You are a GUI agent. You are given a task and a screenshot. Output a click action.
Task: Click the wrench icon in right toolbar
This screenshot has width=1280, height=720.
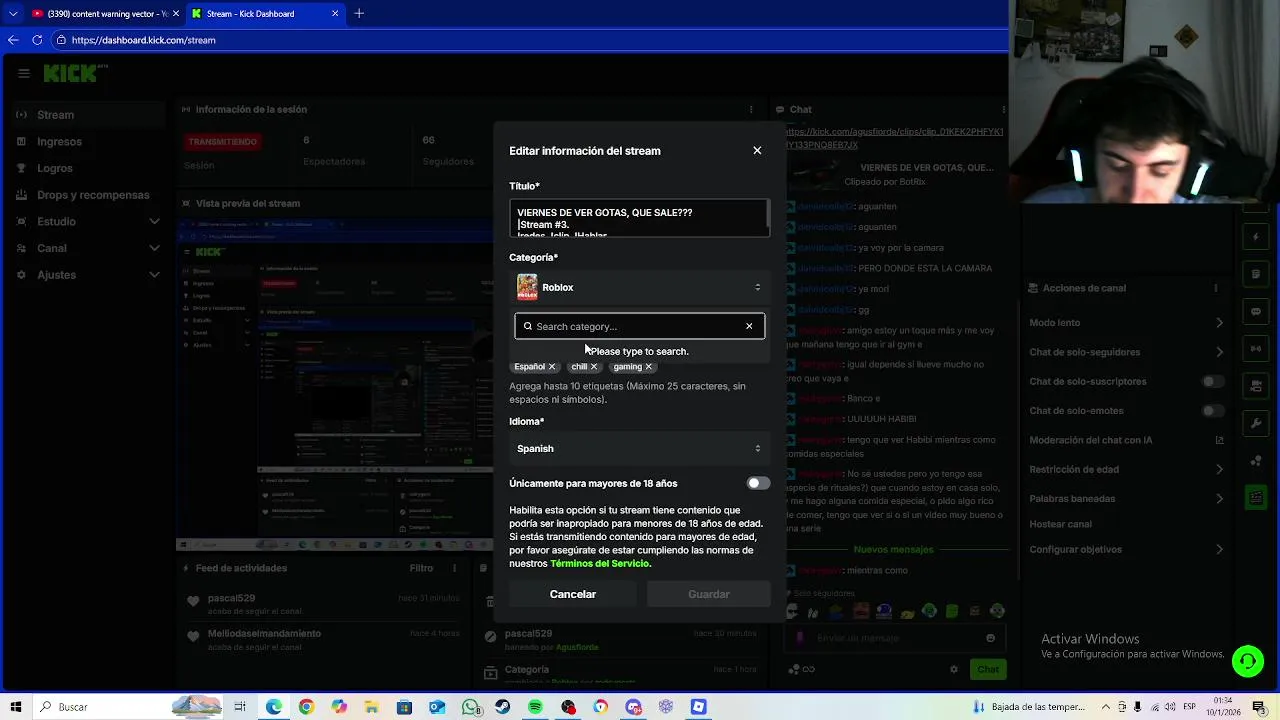1256,422
